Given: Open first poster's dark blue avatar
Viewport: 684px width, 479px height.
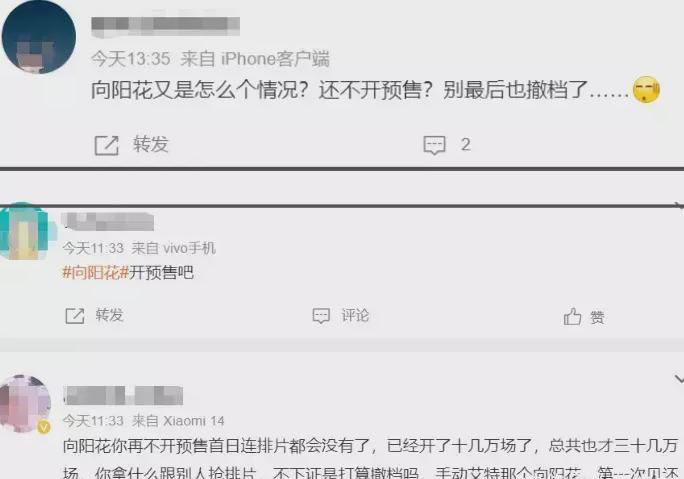Looking at the screenshot, I should click(x=38, y=37).
